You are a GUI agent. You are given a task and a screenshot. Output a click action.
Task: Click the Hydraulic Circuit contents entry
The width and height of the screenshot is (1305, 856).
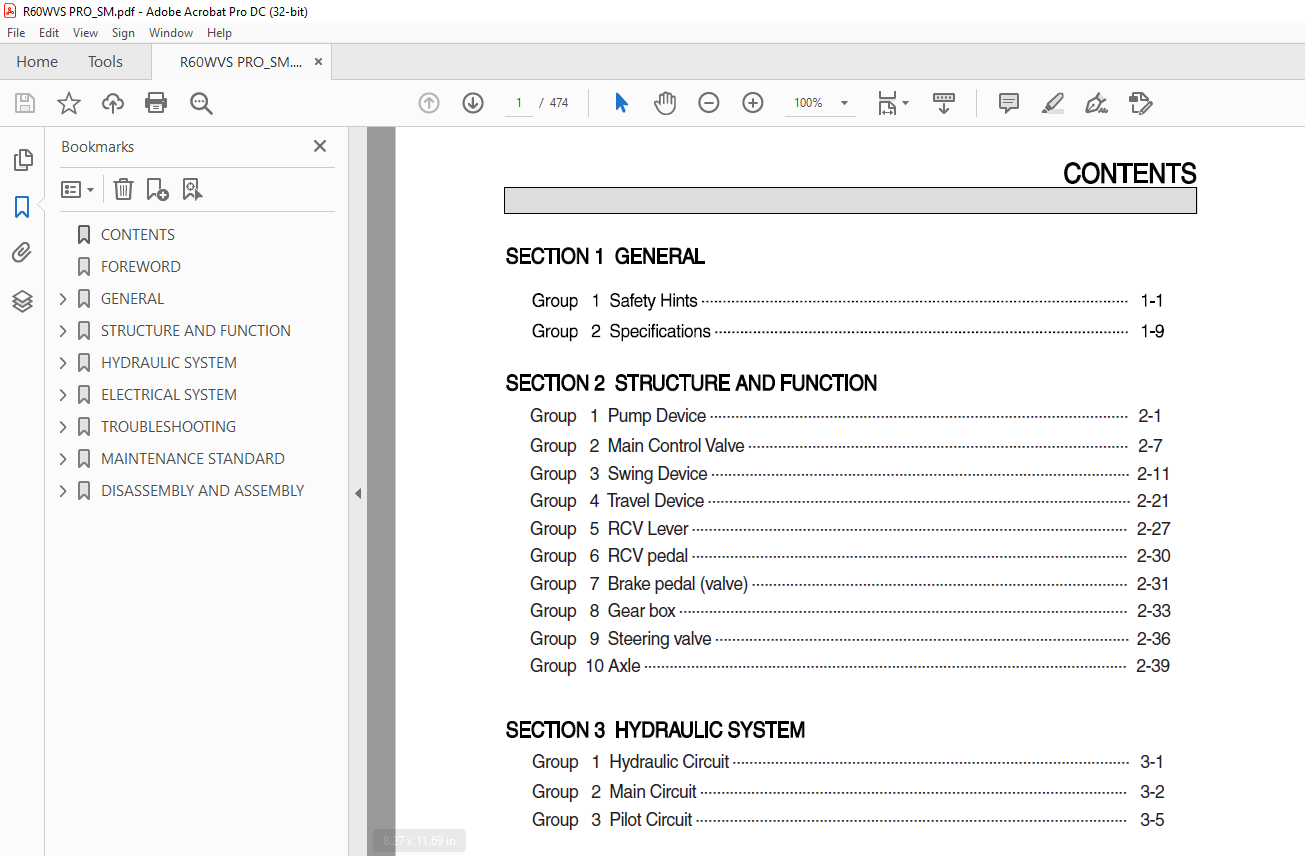coord(847,762)
